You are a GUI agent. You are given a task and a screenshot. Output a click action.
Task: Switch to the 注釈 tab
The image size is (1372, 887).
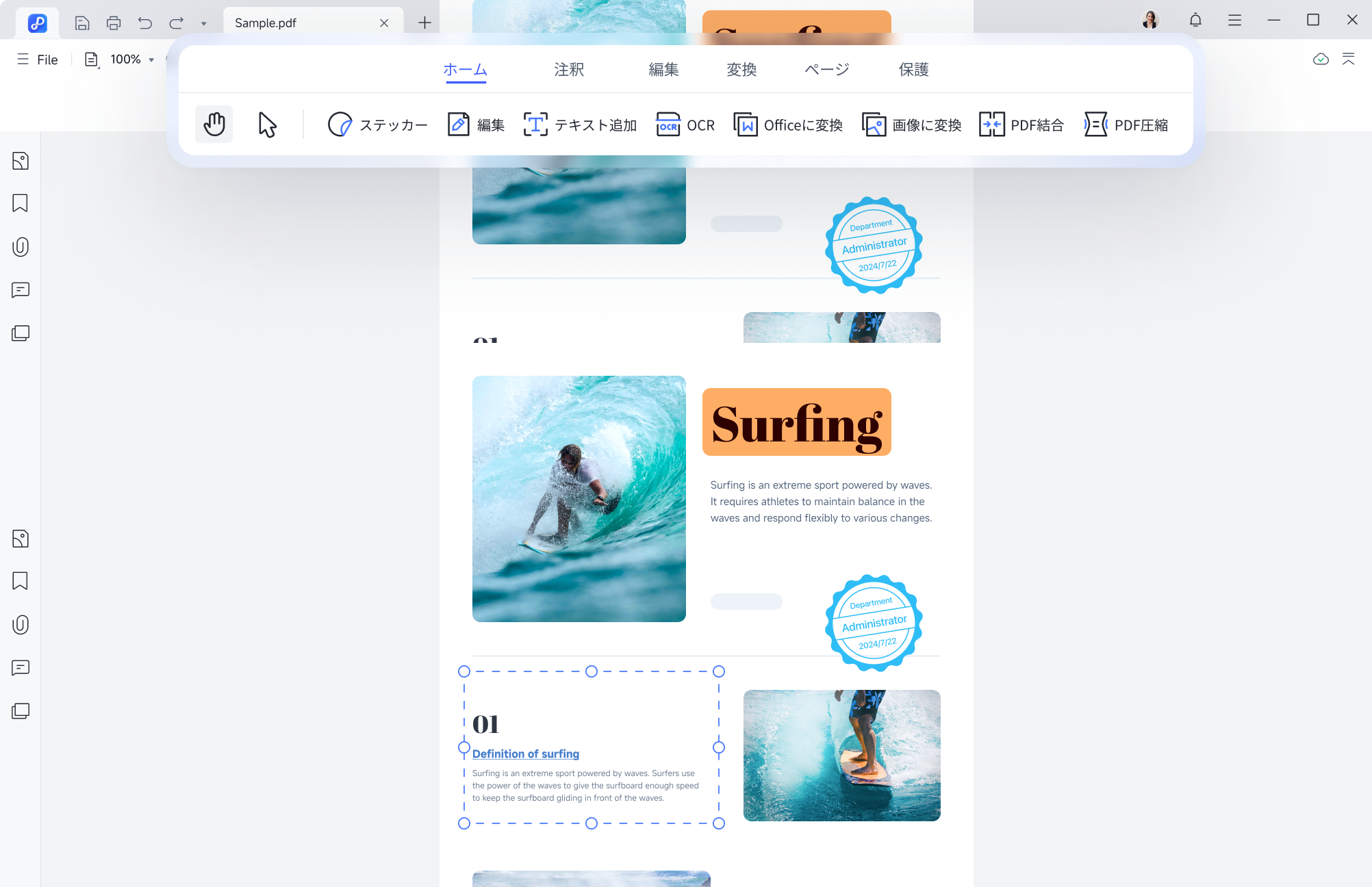[569, 70]
